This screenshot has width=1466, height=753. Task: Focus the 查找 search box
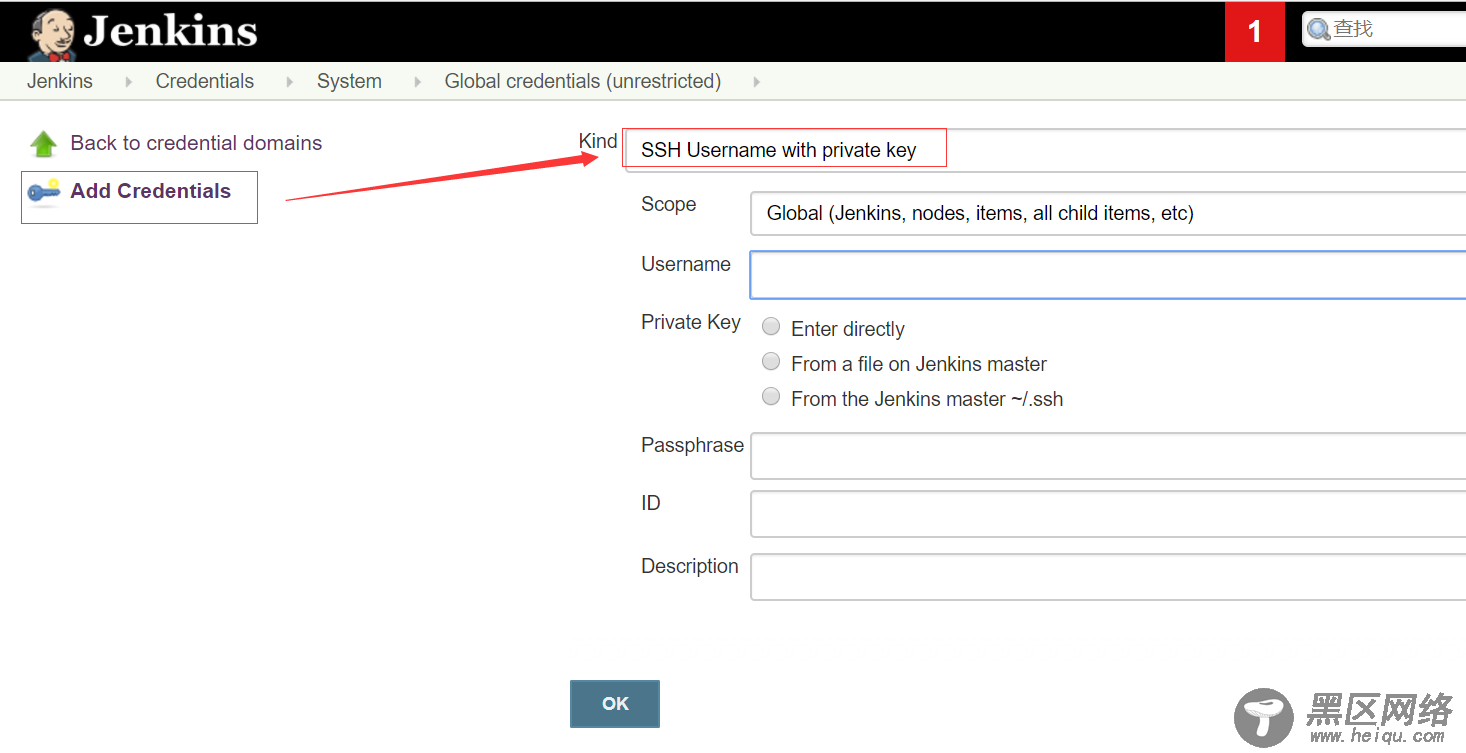coord(1385,30)
